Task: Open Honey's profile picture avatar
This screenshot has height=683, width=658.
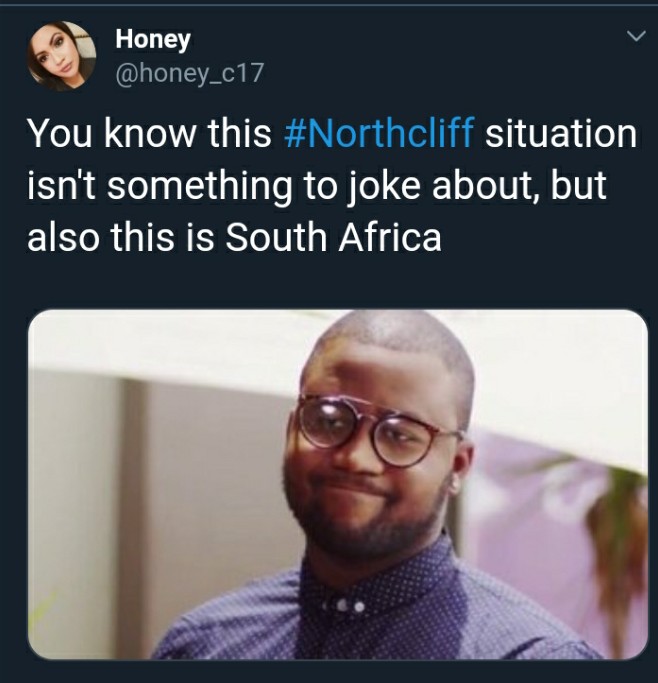Action: click(61, 56)
